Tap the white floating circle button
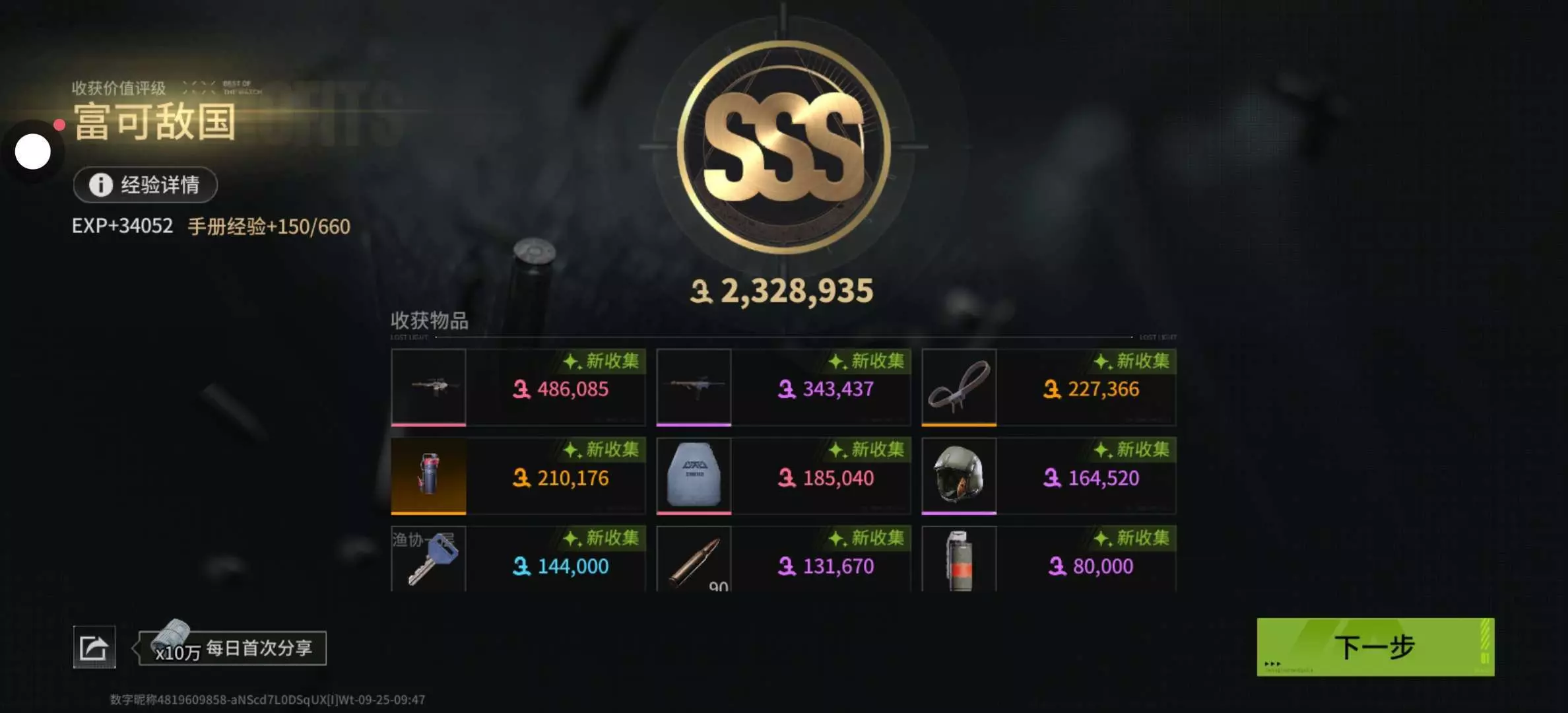The image size is (1568, 713). click(x=33, y=152)
